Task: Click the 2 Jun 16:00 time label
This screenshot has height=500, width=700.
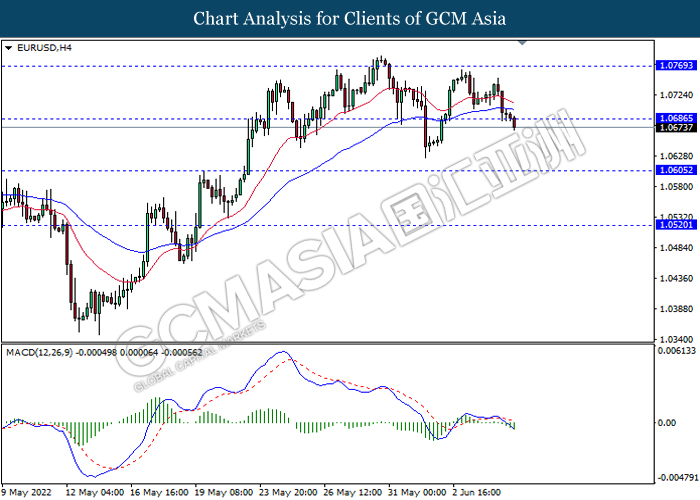Action: pos(477,492)
